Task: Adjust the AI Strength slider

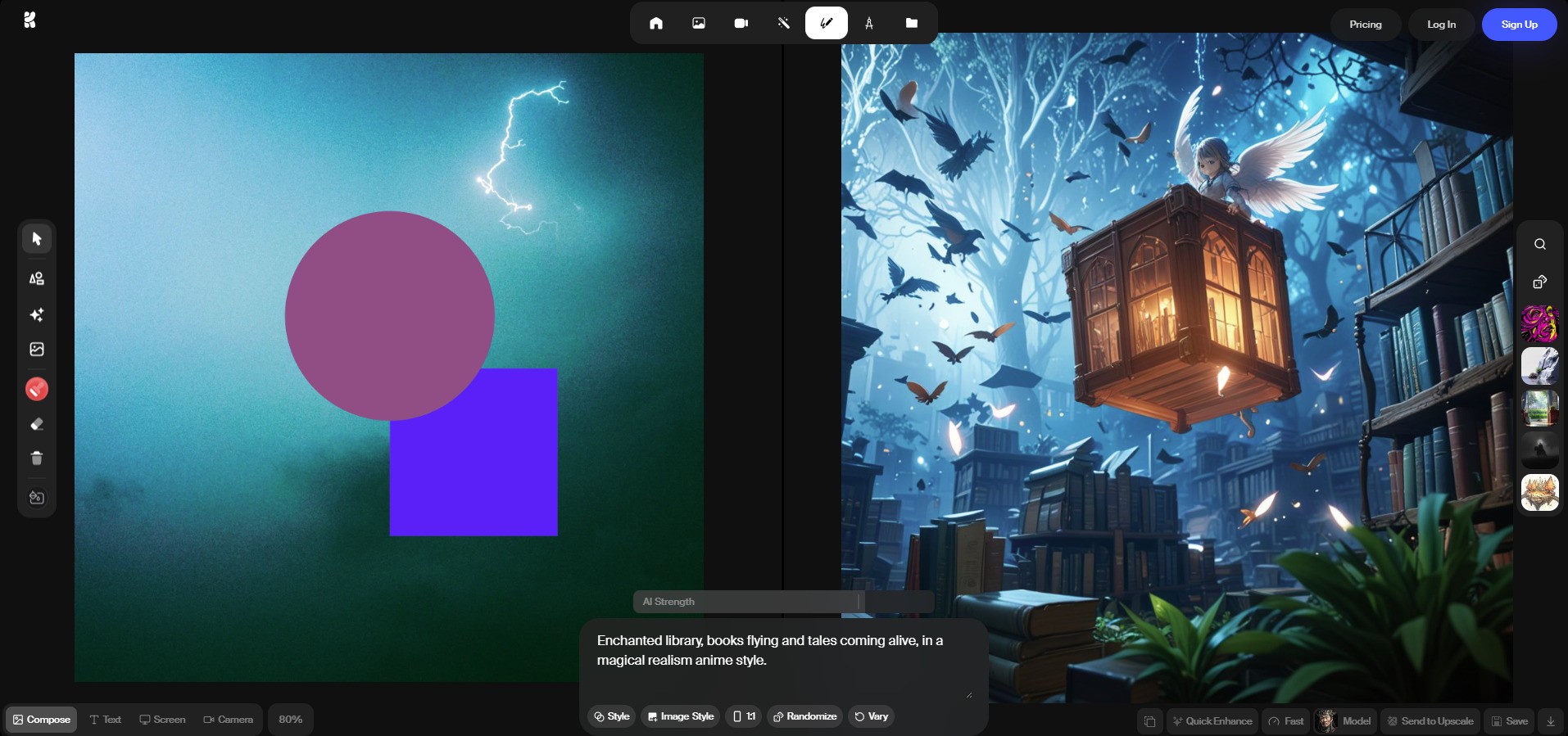Action: [x=859, y=602]
